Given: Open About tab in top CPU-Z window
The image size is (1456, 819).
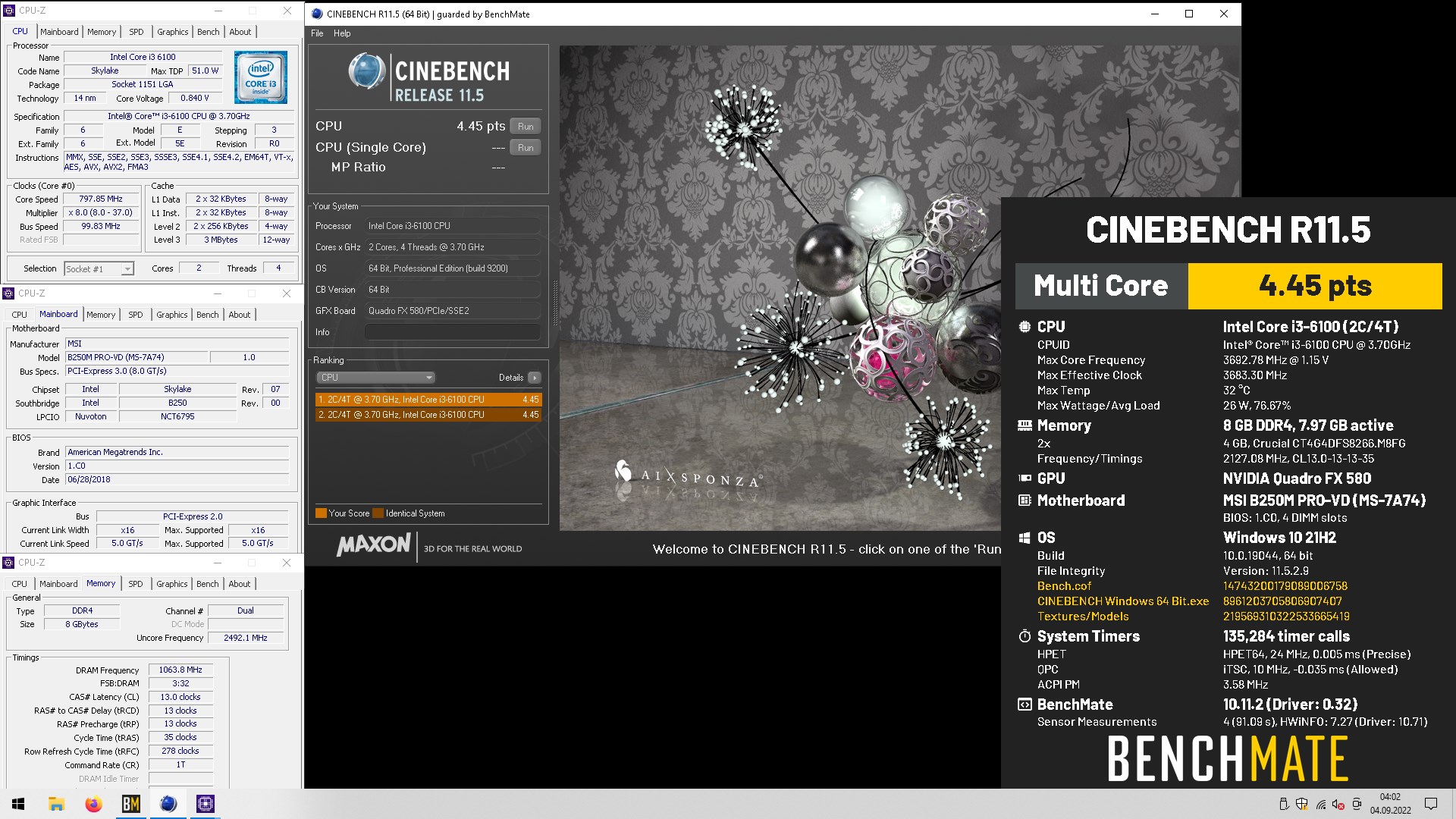Looking at the screenshot, I should point(240,32).
